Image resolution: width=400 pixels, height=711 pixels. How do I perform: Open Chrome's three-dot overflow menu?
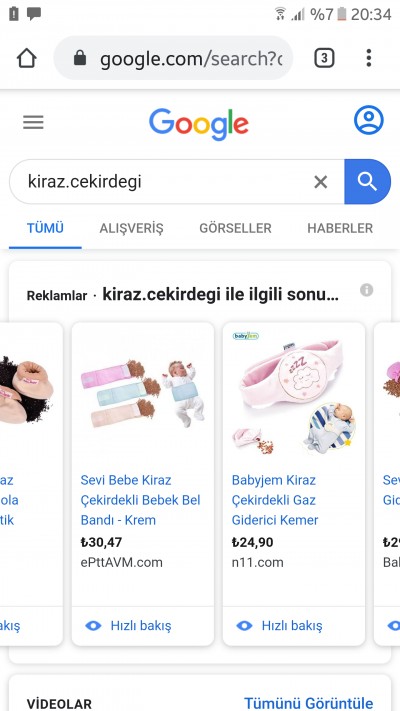coord(369,58)
